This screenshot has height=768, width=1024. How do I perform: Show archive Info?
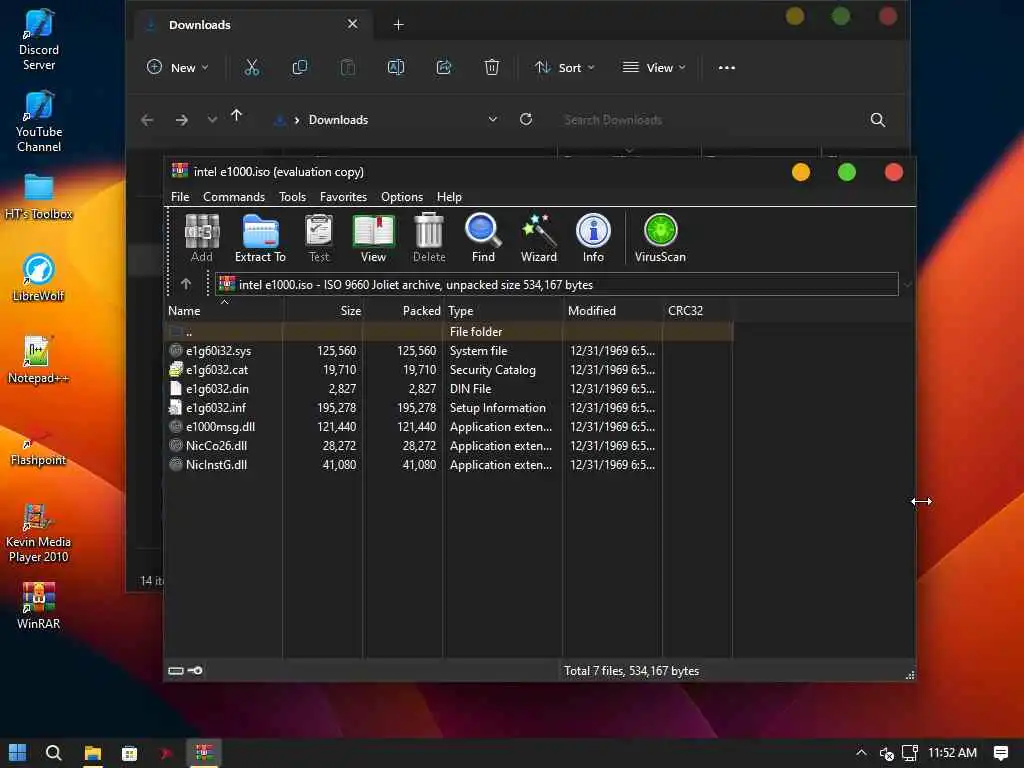pos(593,238)
